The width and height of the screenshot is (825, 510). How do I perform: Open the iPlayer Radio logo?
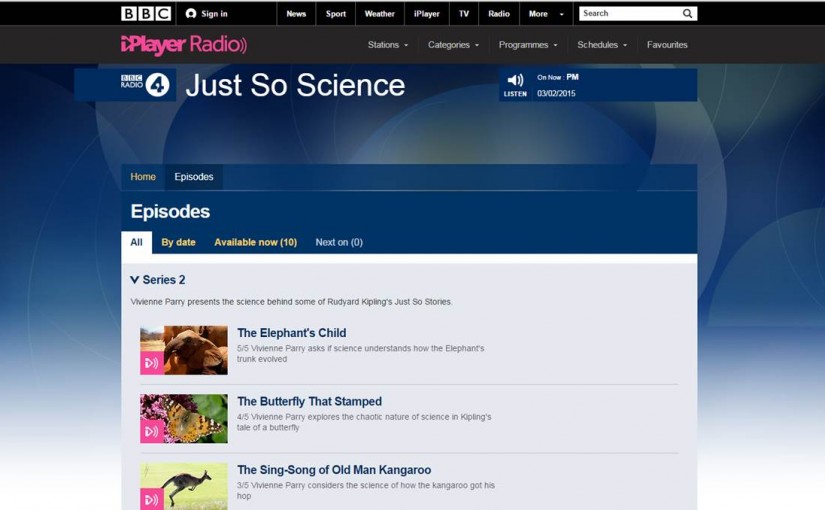pyautogui.click(x=184, y=45)
